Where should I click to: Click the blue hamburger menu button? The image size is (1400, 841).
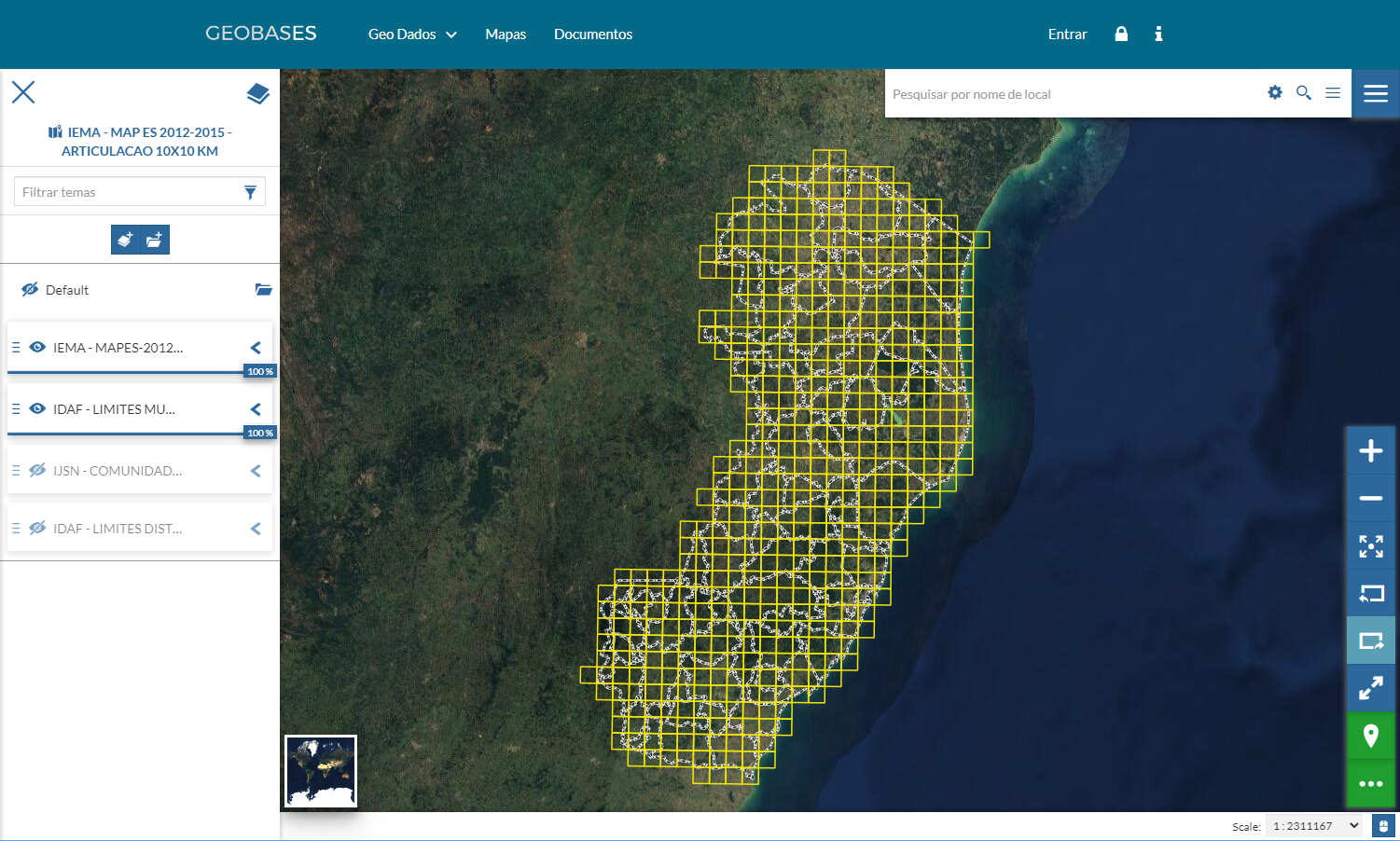tap(1376, 93)
